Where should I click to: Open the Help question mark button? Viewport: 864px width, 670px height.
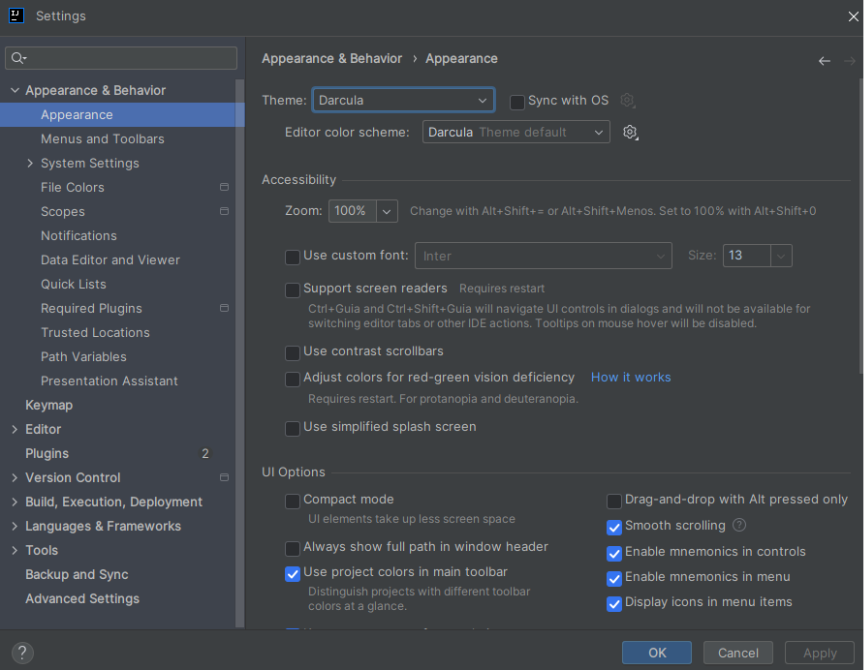[x=22, y=653]
